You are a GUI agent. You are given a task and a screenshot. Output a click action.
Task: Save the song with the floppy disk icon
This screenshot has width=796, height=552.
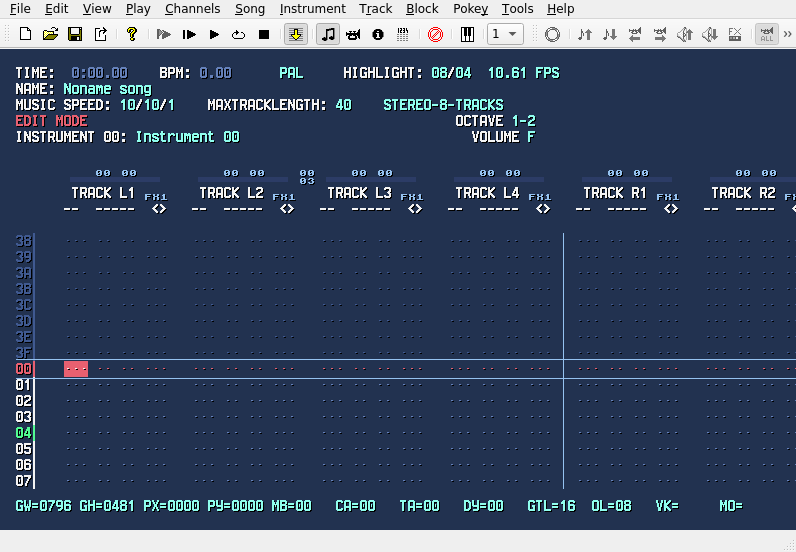pos(75,35)
